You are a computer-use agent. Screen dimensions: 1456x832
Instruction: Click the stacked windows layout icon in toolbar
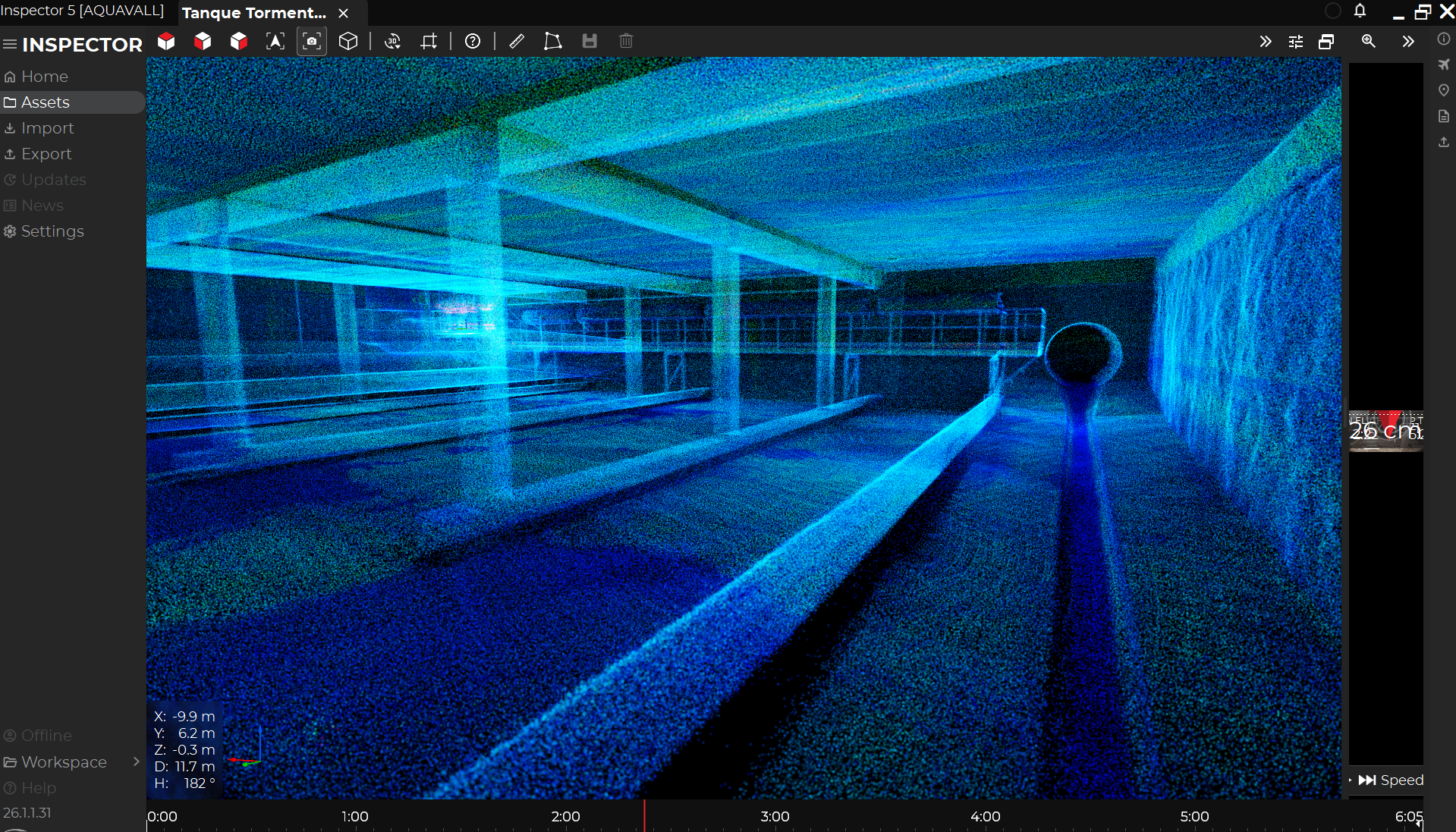point(1326,42)
